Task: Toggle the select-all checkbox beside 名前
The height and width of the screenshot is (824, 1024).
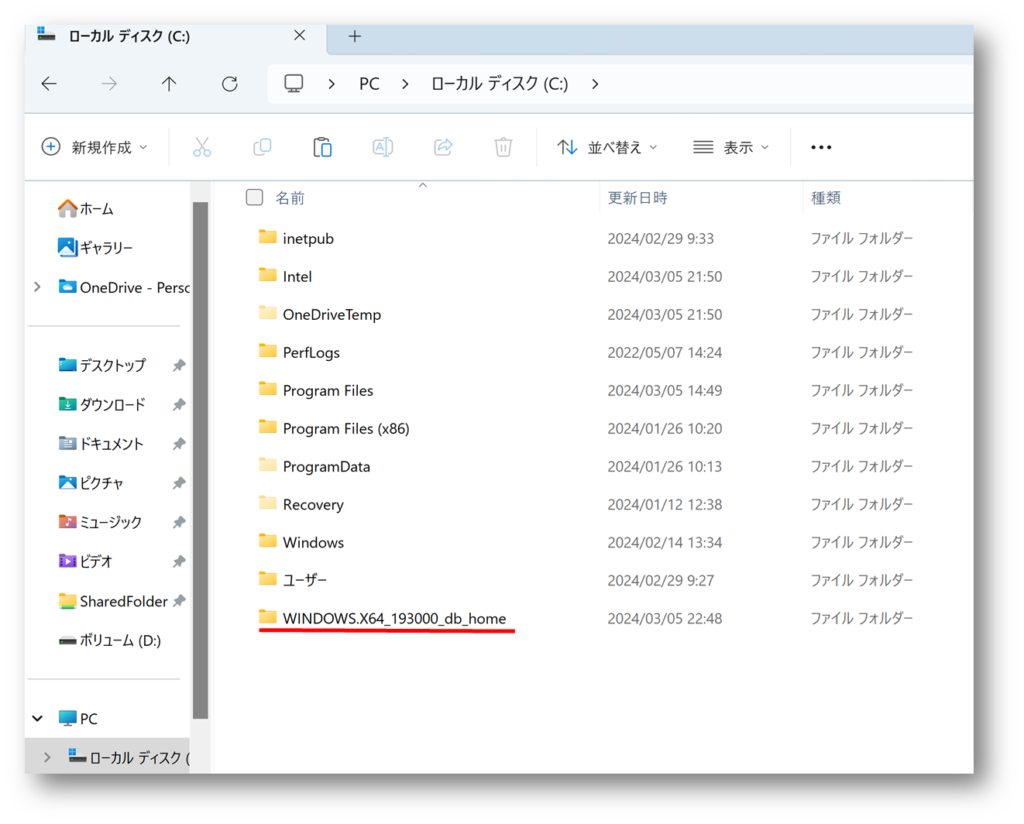Action: pos(255,198)
